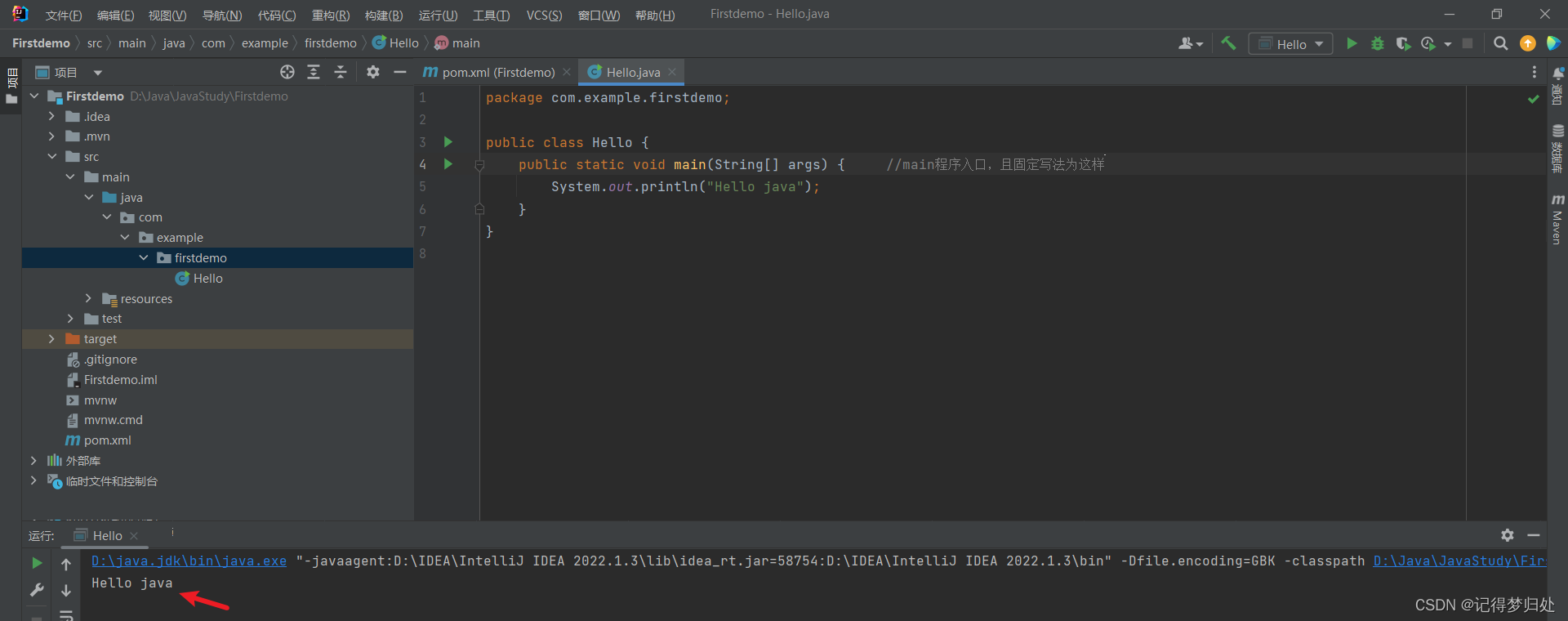The image size is (1568, 621).
Task: Open Search Everywhere magnifier icon
Action: coord(1500,43)
